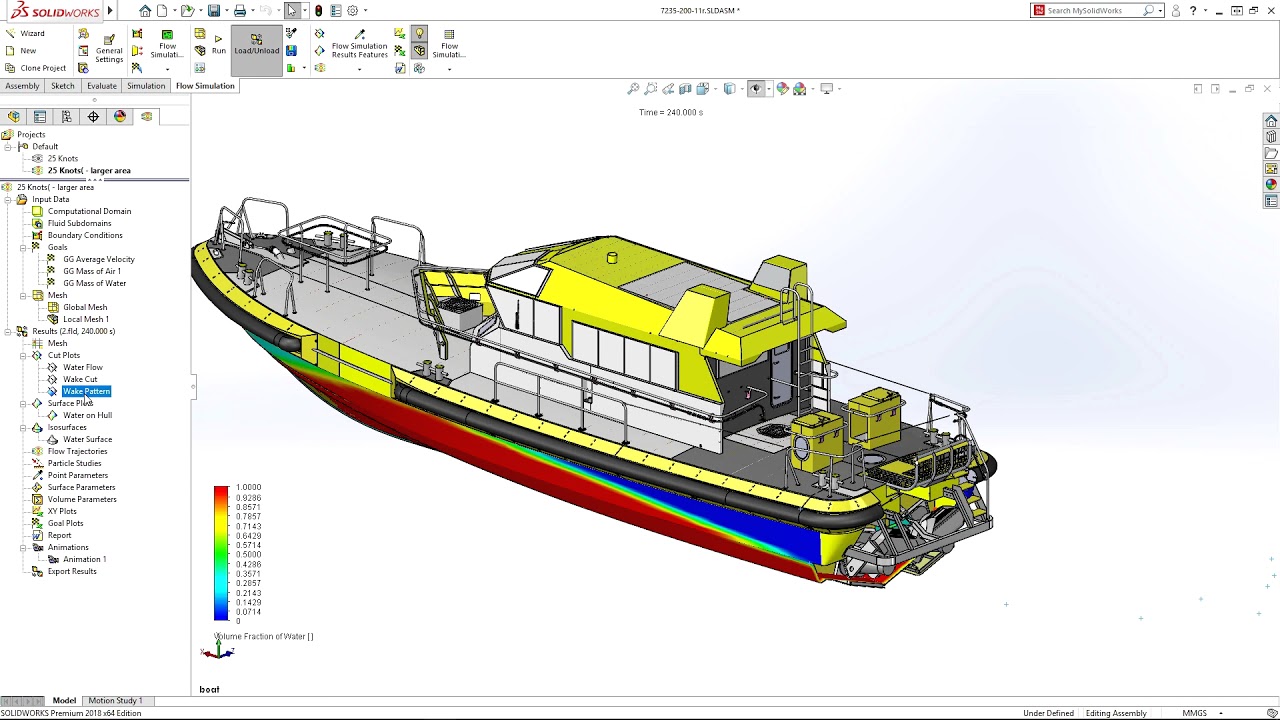Collapse the Results (2.fld, 240.000 s) node

tap(8, 331)
